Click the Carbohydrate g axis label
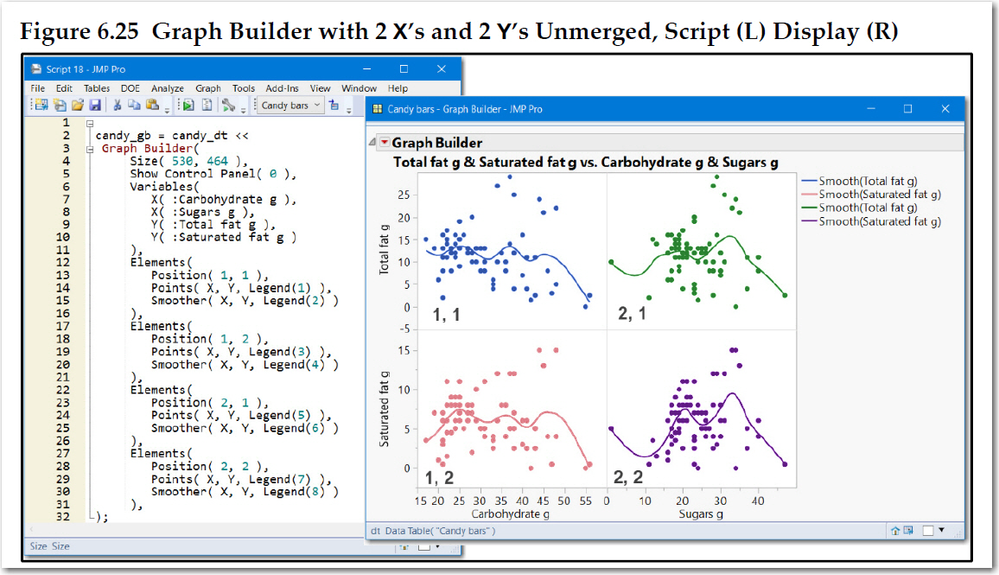 [x=510, y=514]
